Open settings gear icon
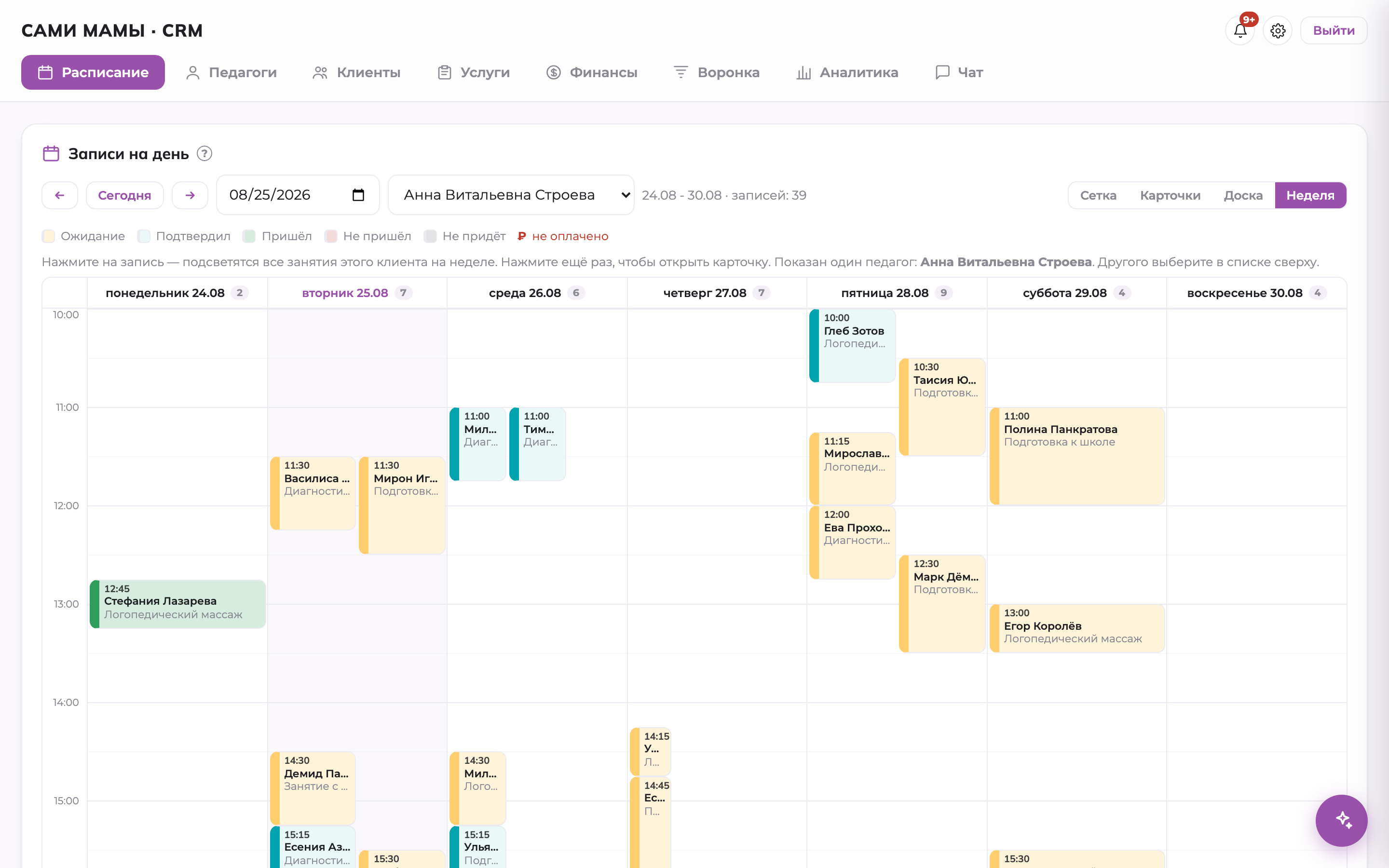Viewport: 1389px width, 868px height. click(1278, 30)
